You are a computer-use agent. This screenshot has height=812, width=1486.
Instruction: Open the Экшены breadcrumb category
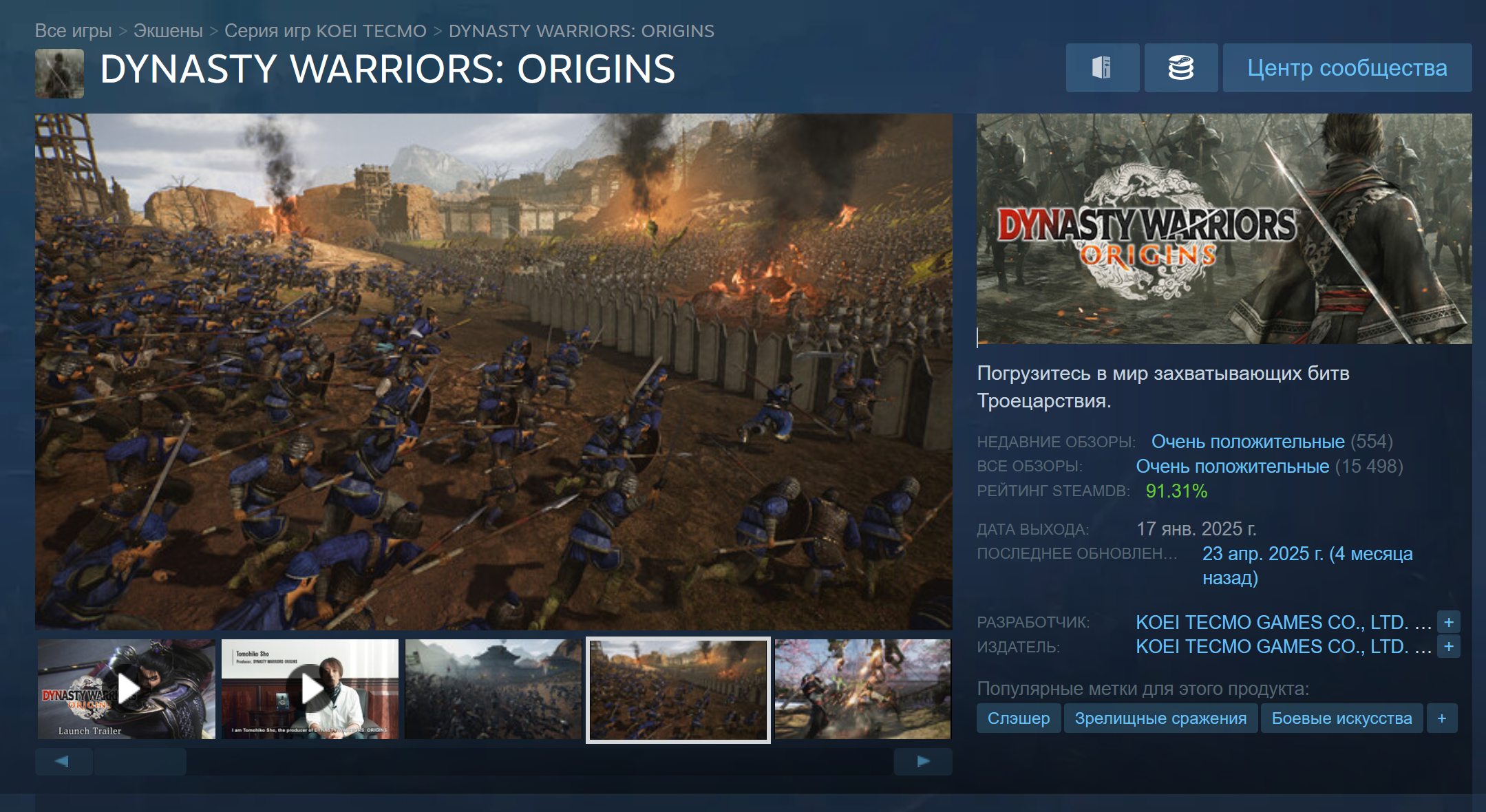[x=168, y=31]
